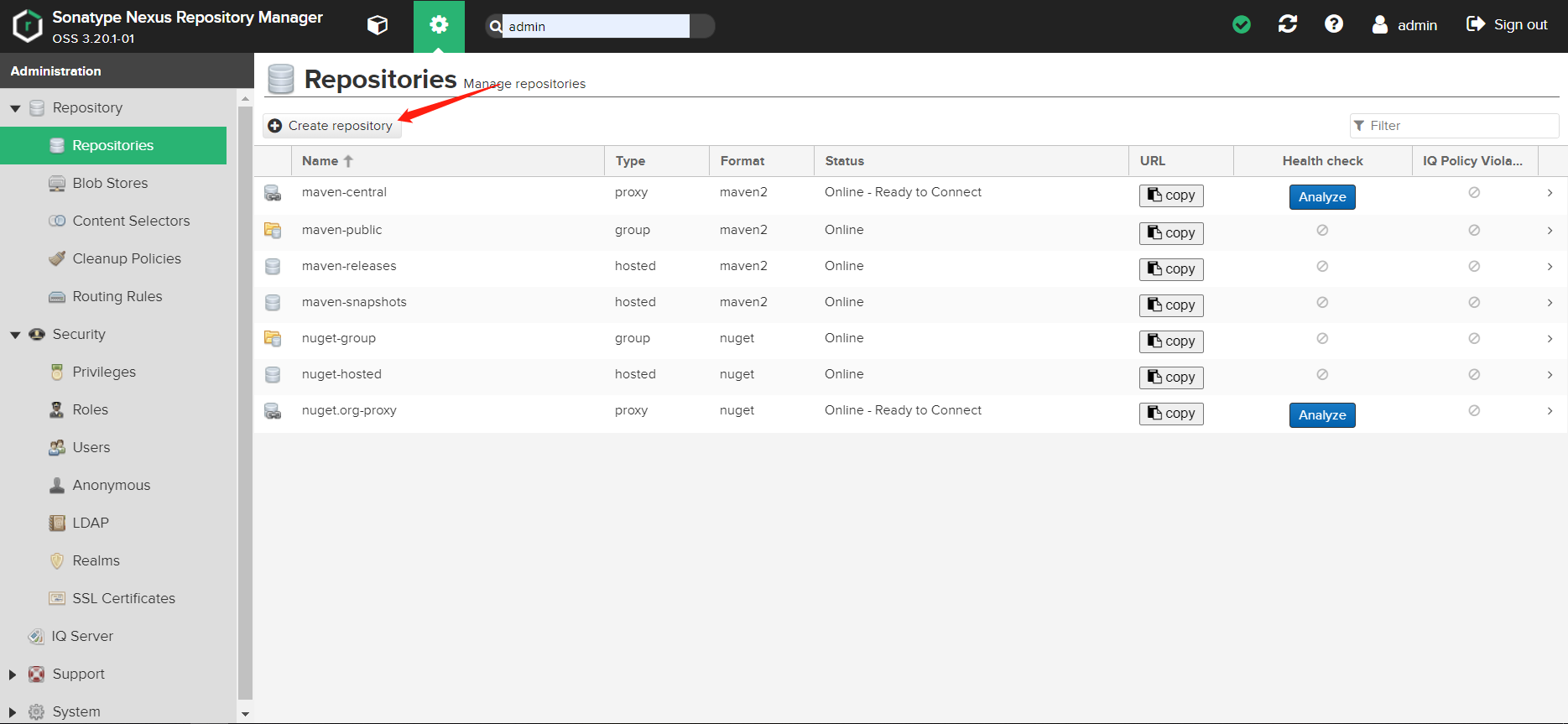Open details chevron for maven-releases row
Viewport: 1568px width, 724px height.
(1550, 266)
